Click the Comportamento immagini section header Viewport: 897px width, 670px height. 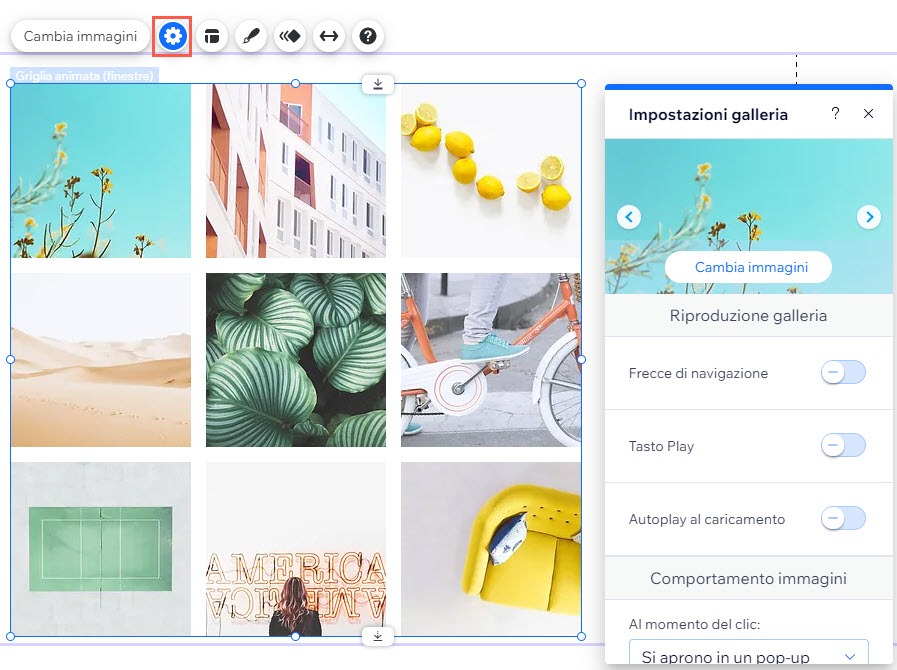pyautogui.click(x=748, y=578)
